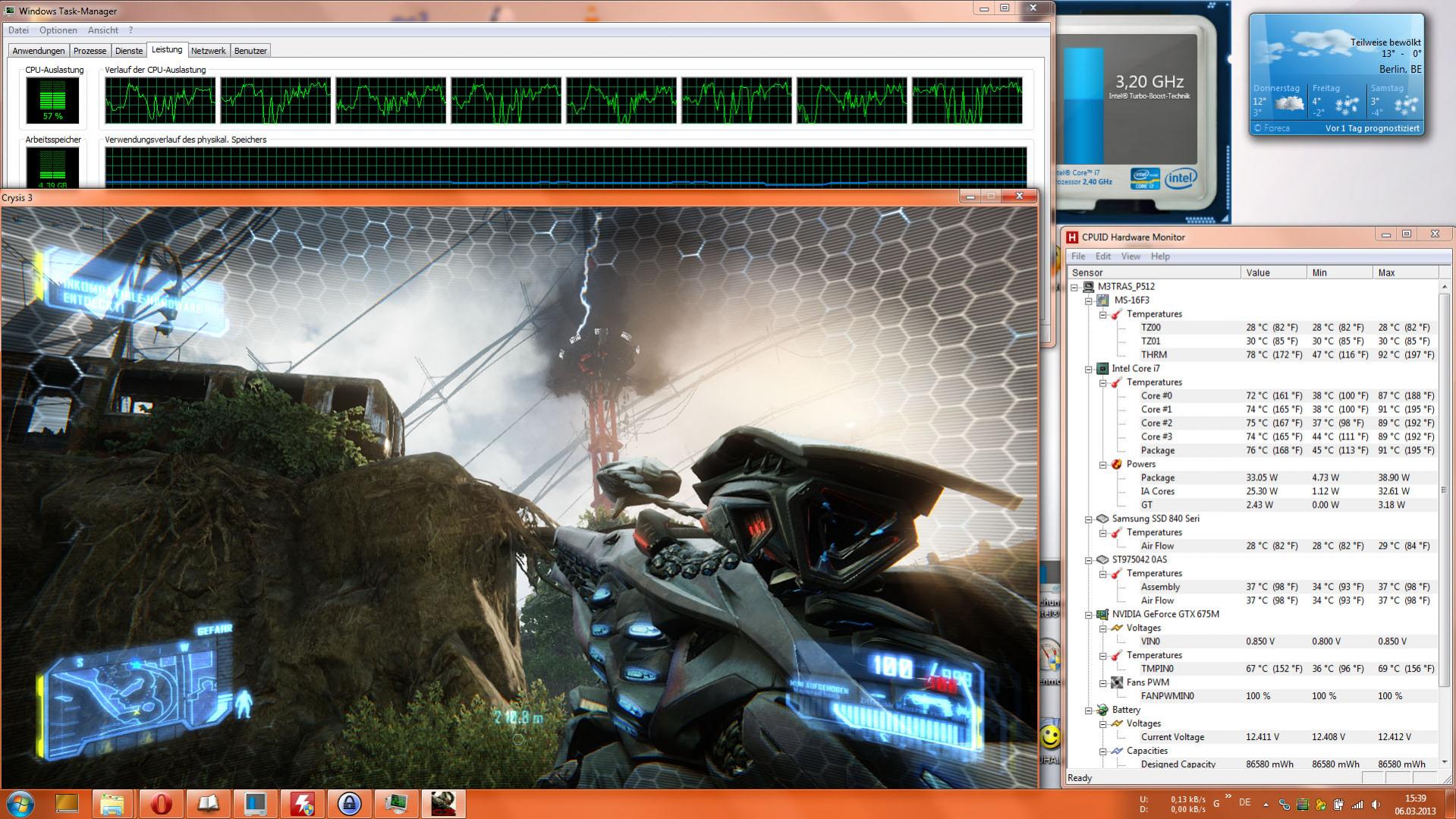Open the open-book icon on the taskbar
Screen dimensions: 1456x819
click(x=207, y=804)
